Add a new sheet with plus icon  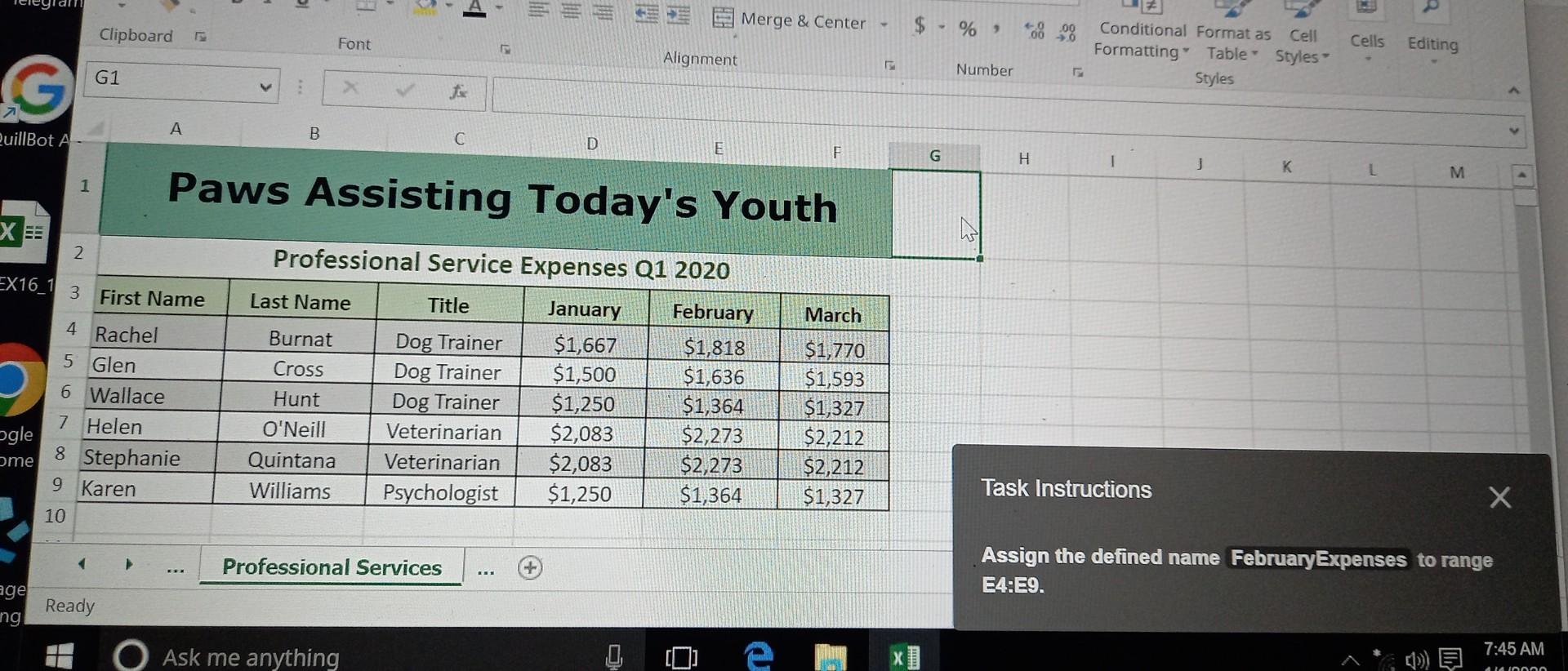coord(530,568)
